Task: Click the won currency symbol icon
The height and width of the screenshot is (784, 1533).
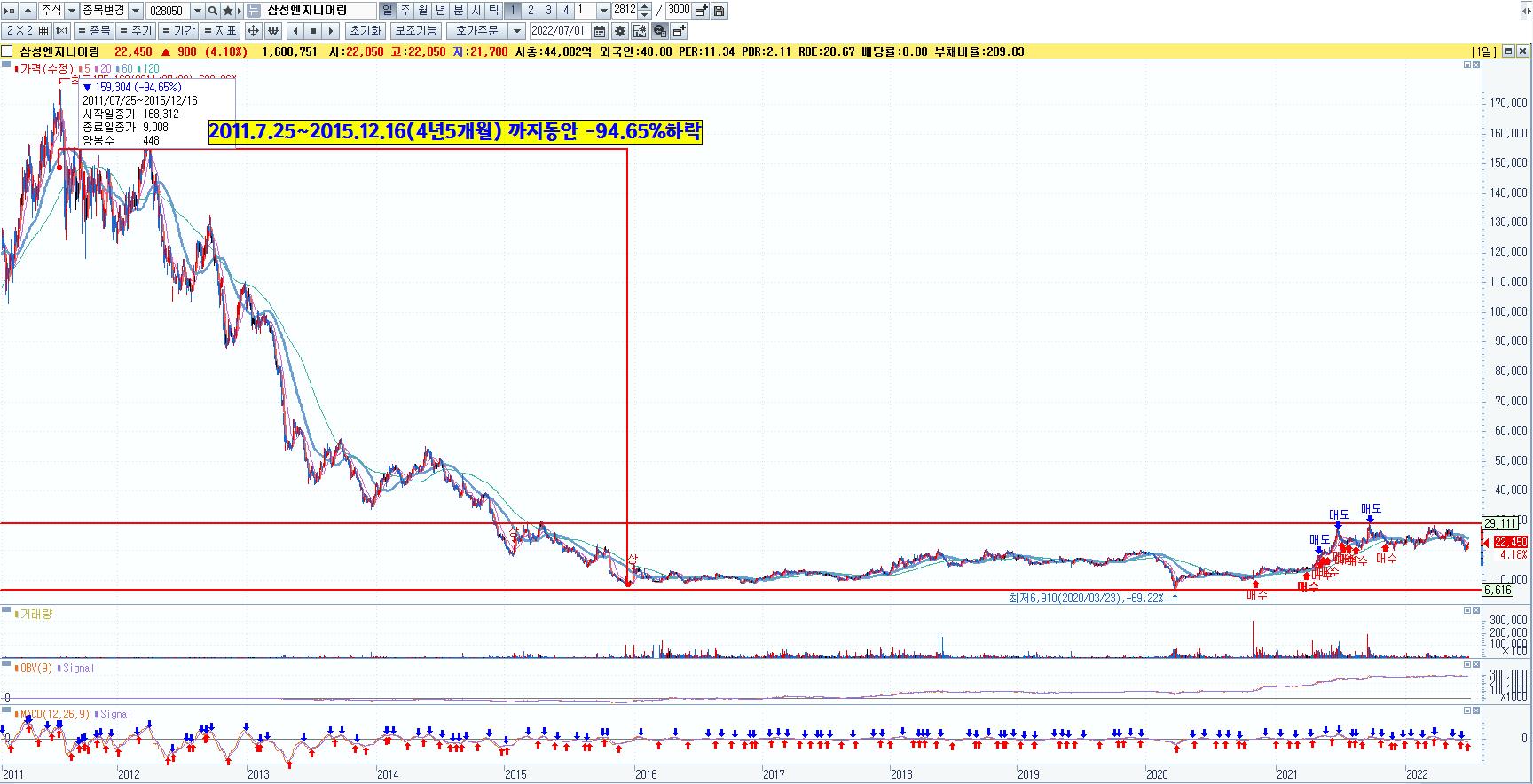Action: (272, 31)
